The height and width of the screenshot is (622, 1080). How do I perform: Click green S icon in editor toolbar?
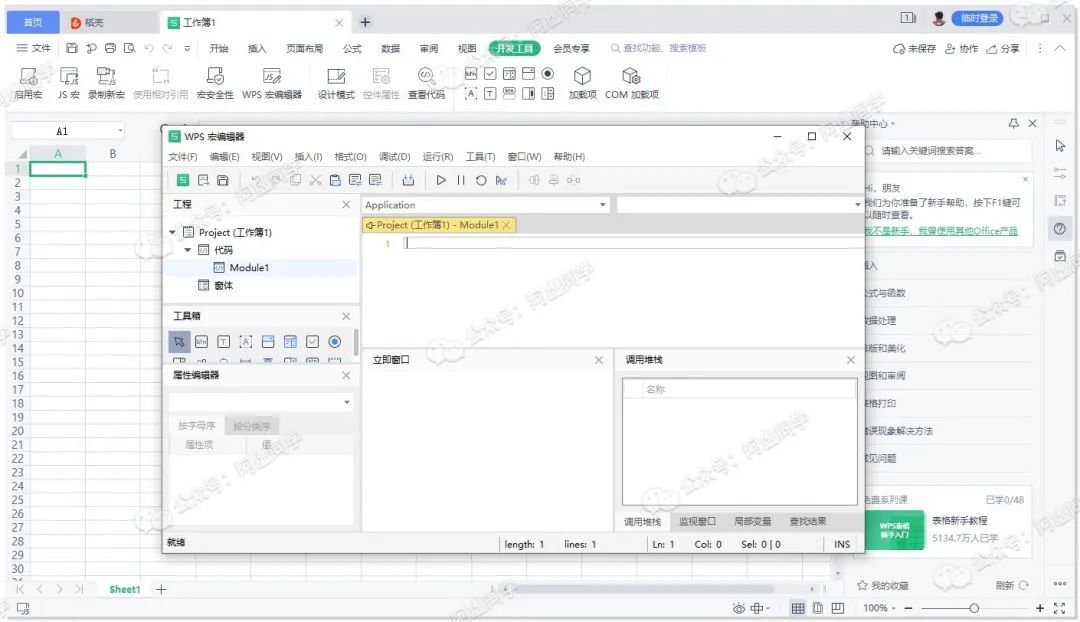click(183, 180)
